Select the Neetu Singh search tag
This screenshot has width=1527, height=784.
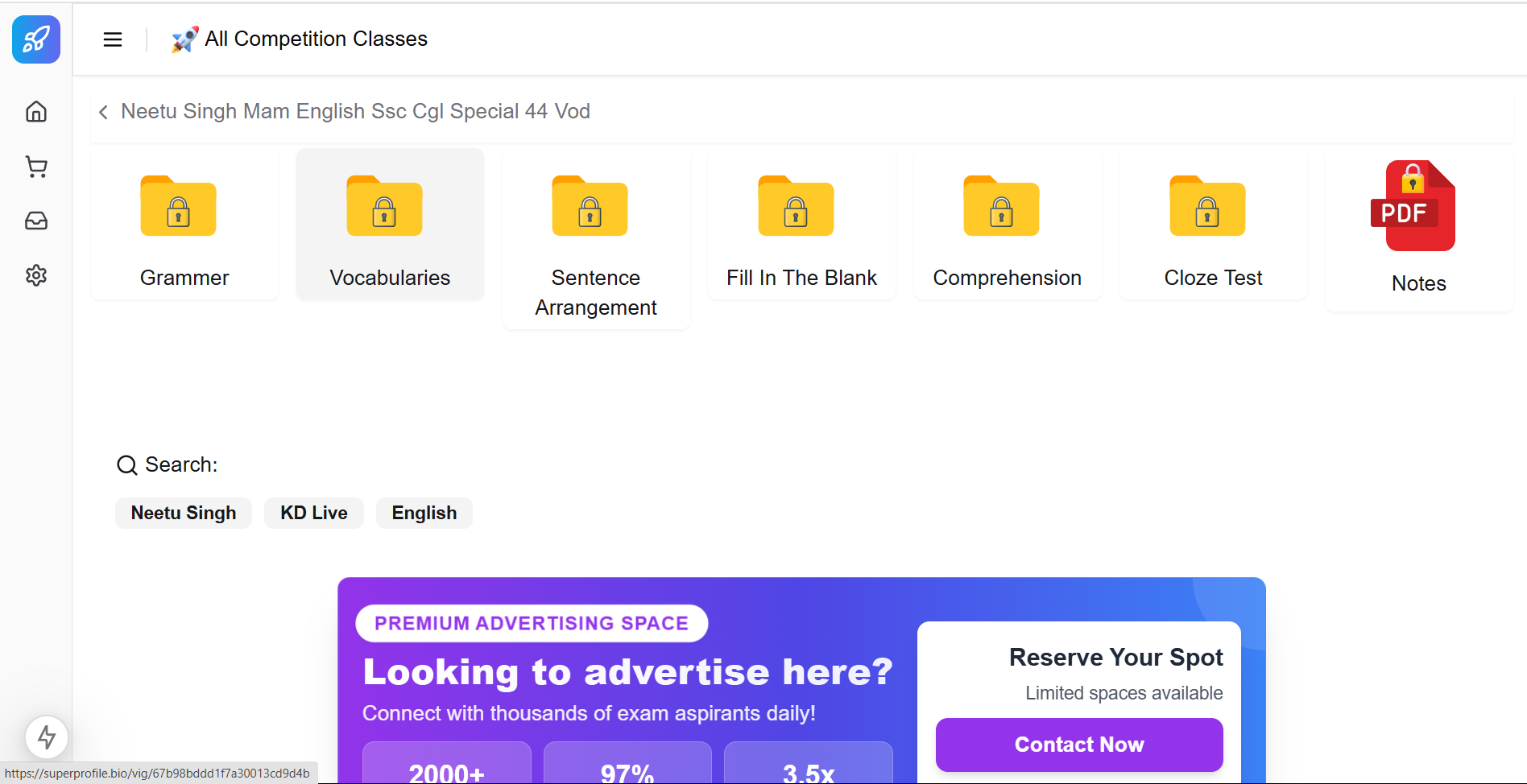pos(183,513)
